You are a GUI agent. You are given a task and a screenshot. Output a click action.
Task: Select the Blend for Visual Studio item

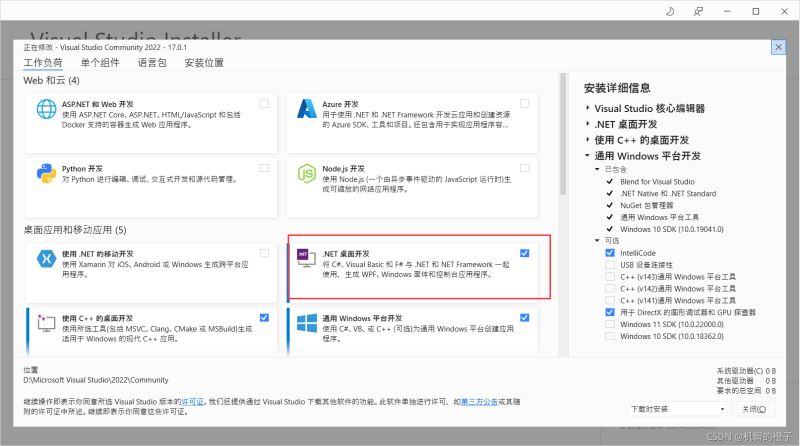click(657, 182)
